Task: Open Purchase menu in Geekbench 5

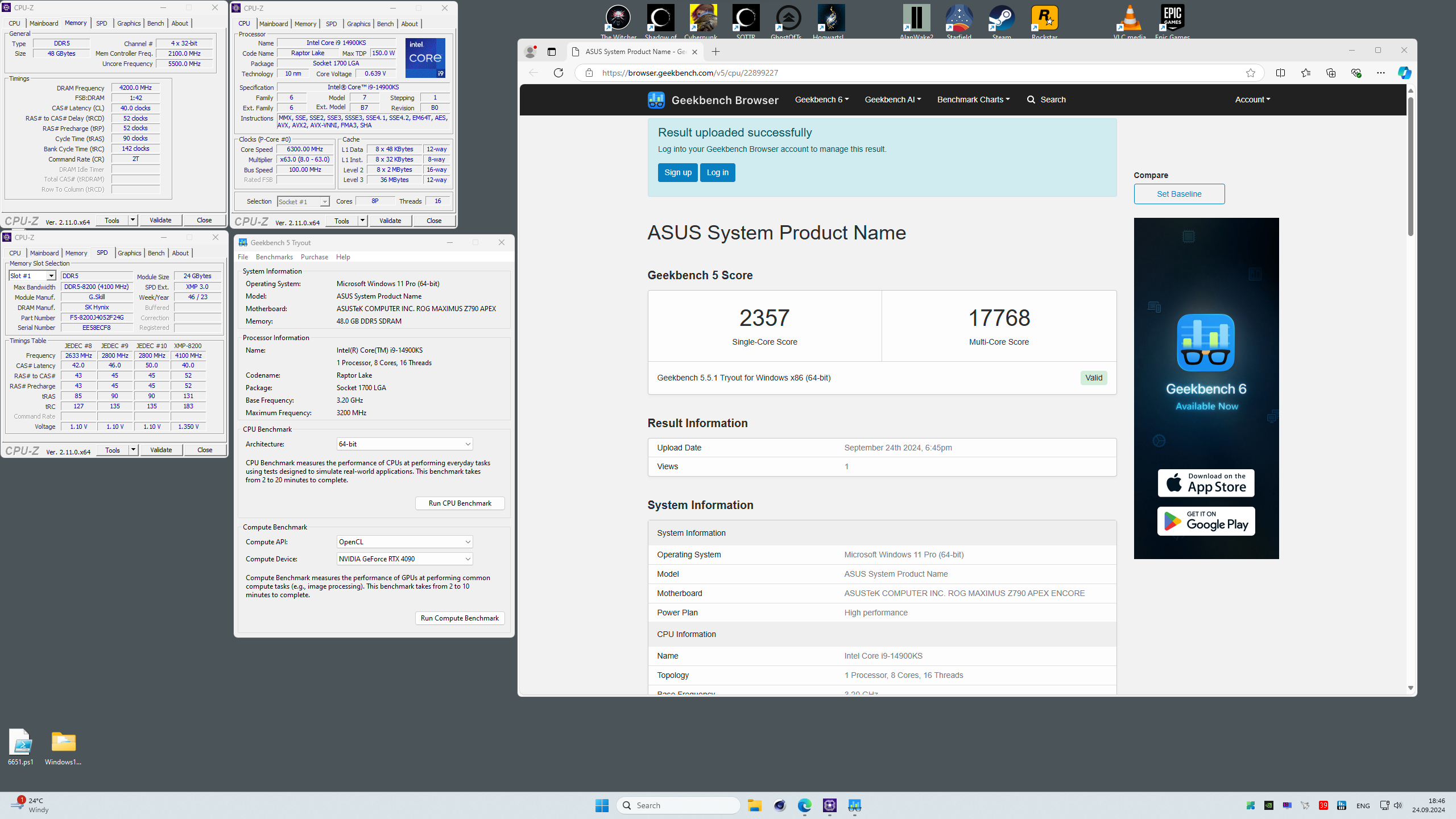Action: [315, 257]
